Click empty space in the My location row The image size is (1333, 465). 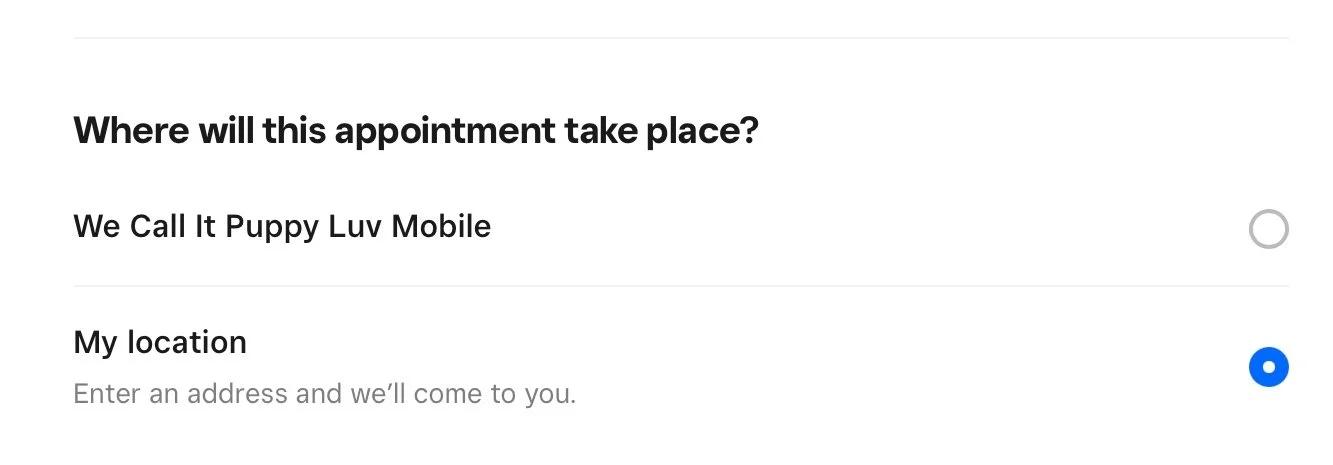850,365
